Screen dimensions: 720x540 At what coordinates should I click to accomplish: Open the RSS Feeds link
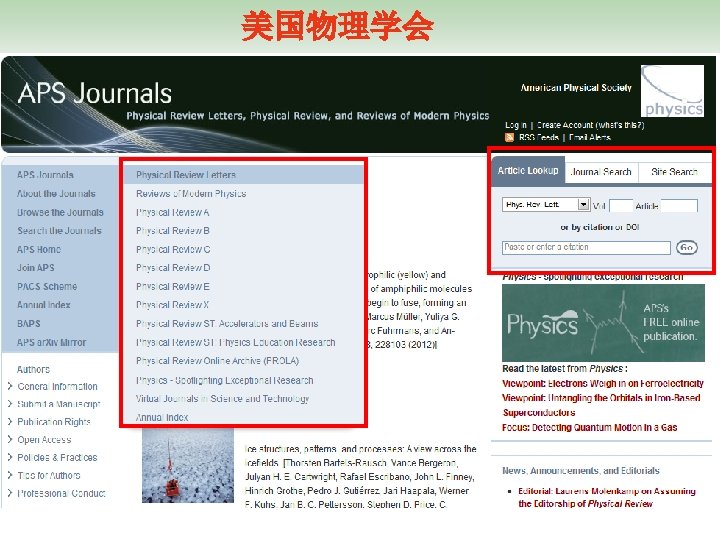(x=539, y=138)
